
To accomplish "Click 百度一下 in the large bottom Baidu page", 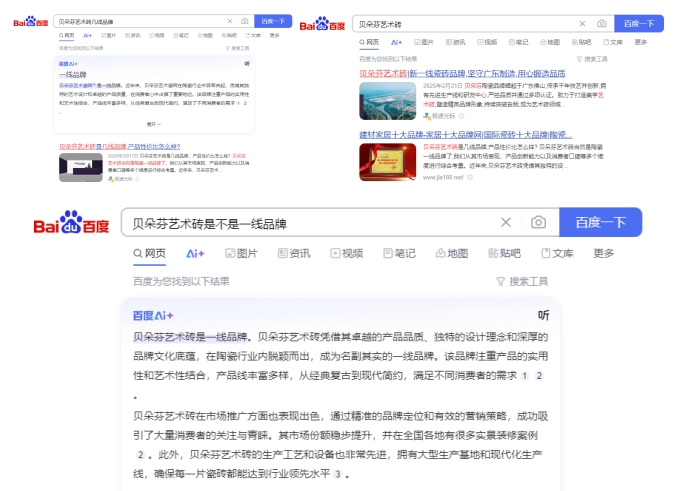I will point(600,222).
